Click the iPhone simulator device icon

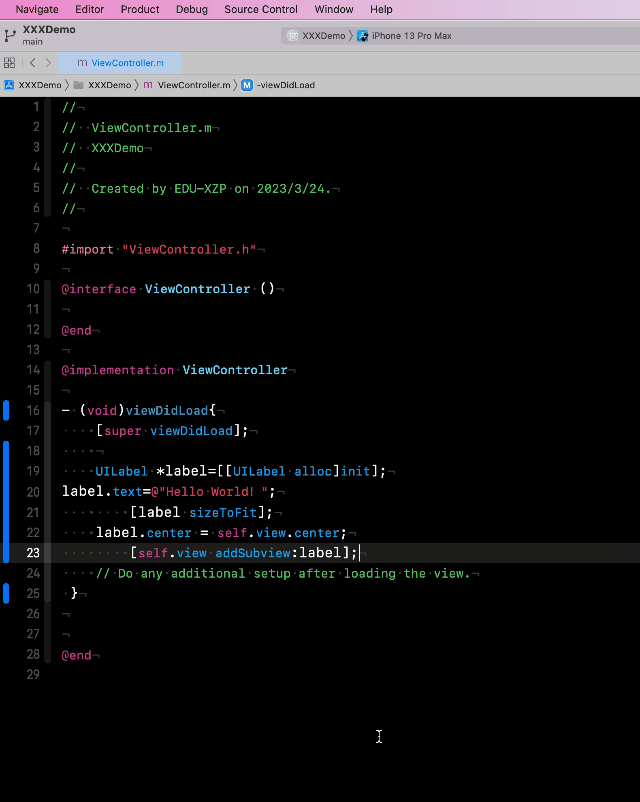tap(362, 36)
